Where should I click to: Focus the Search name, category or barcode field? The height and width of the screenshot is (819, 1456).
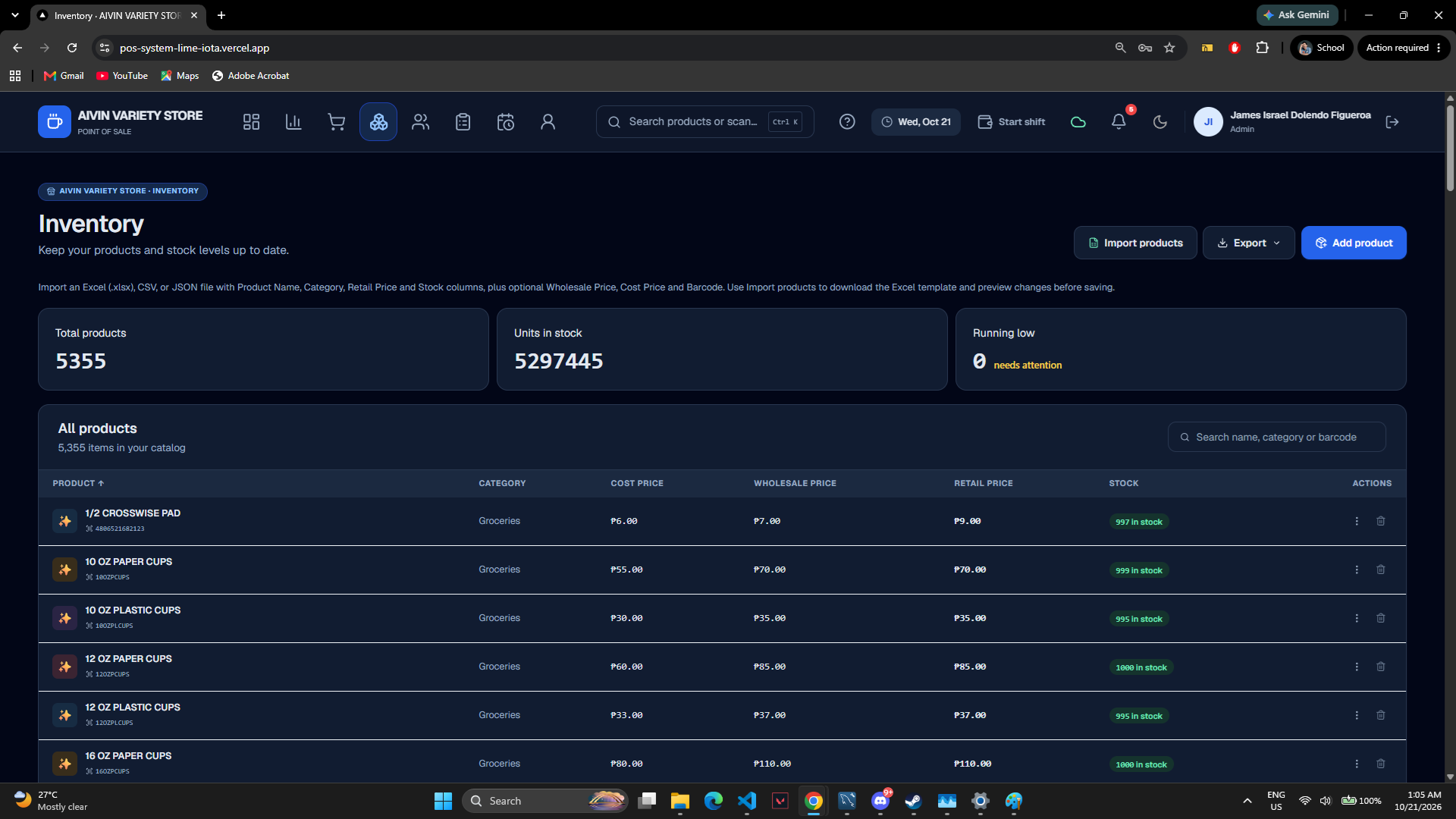(1277, 437)
